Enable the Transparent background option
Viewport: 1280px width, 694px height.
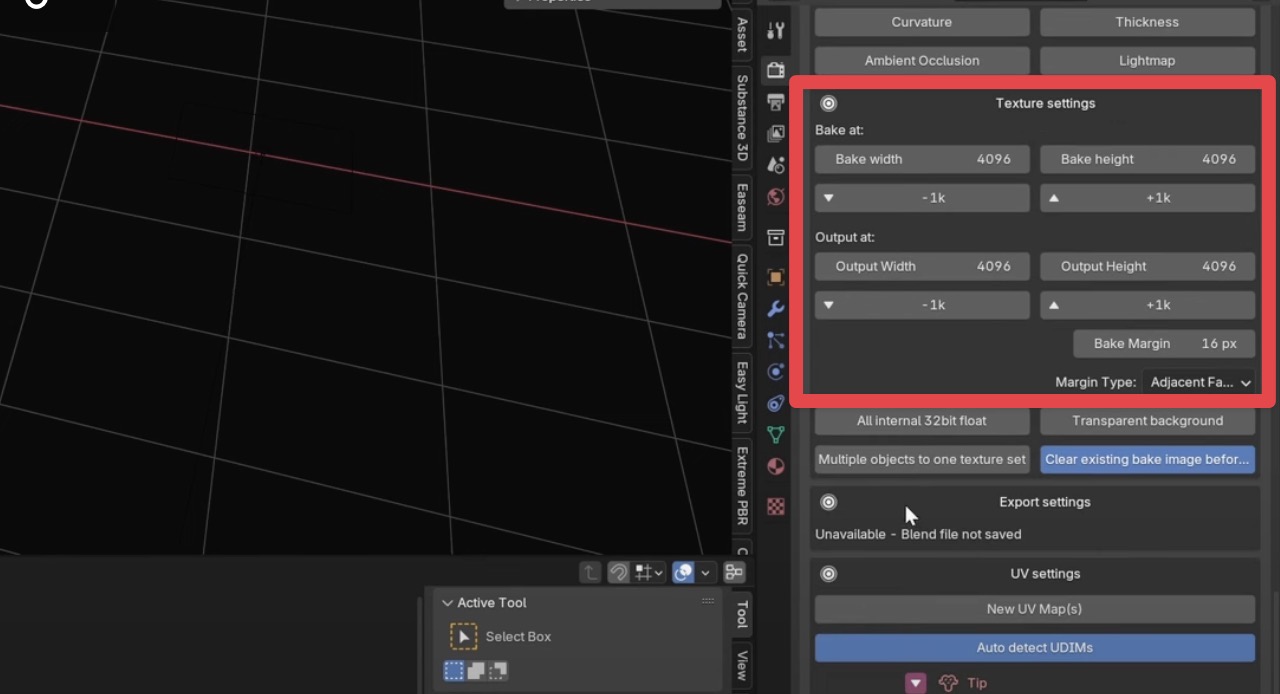click(1147, 420)
